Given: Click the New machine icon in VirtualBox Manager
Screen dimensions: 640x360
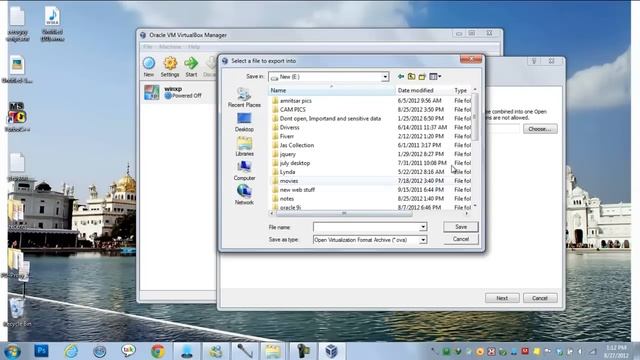Looking at the screenshot, I should [149, 67].
